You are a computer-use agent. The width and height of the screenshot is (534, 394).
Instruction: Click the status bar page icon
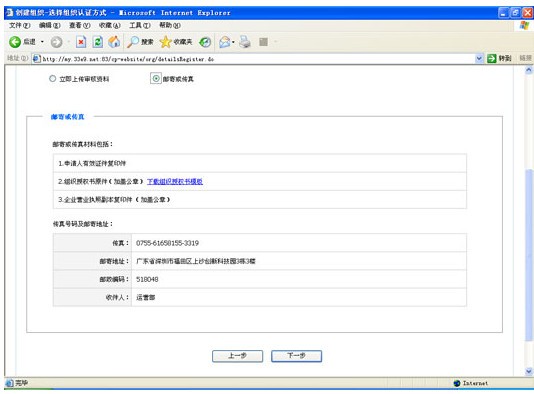(10, 383)
